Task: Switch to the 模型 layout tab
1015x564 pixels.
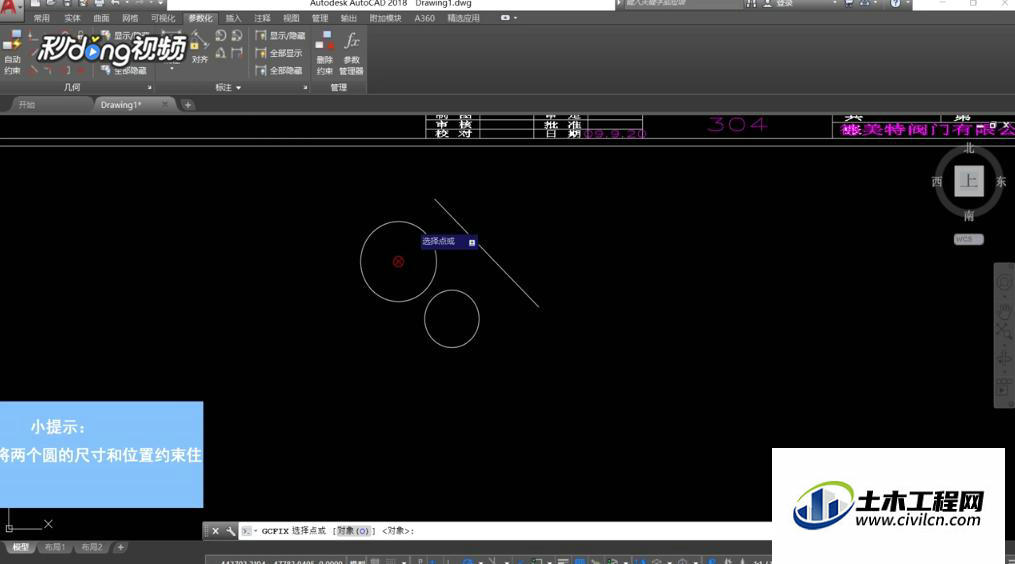Action: pos(21,547)
